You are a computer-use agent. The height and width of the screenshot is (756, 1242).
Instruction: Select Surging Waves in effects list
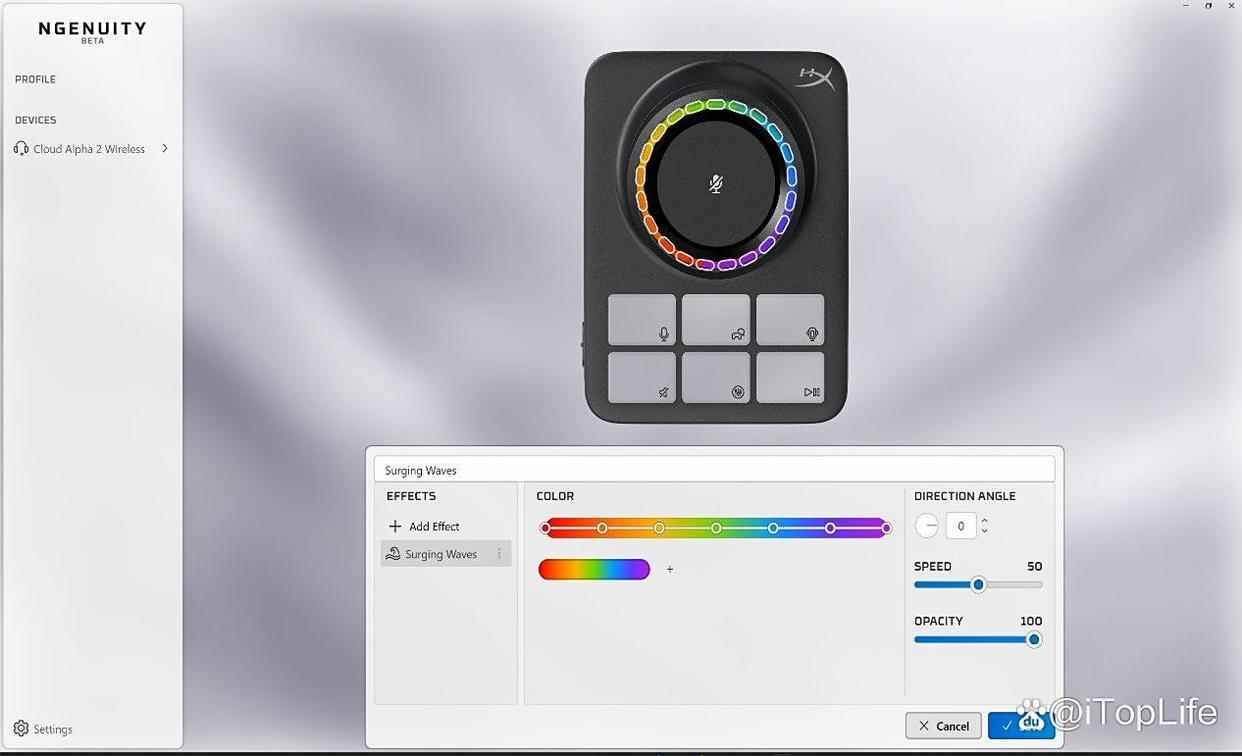(446, 554)
